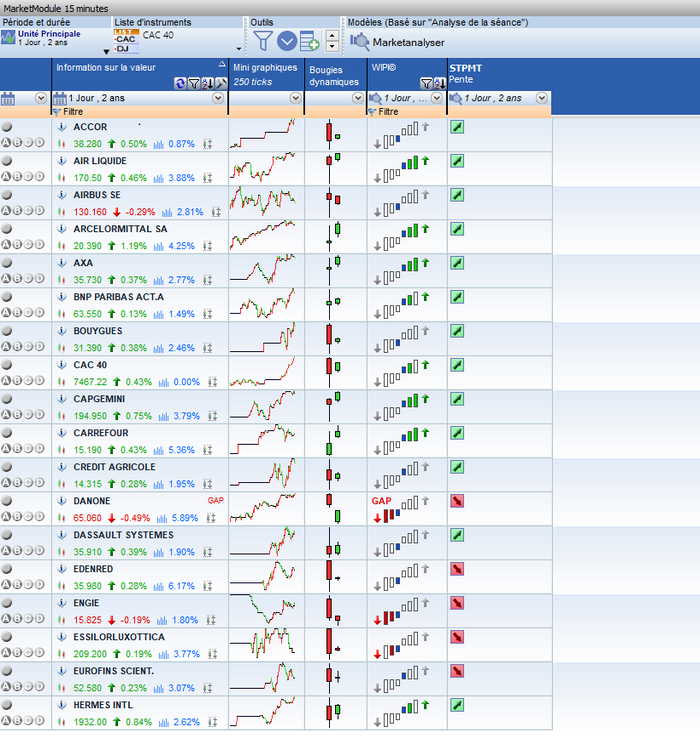Click Filtre under Information sur la valeur

pyautogui.click(x=73, y=111)
